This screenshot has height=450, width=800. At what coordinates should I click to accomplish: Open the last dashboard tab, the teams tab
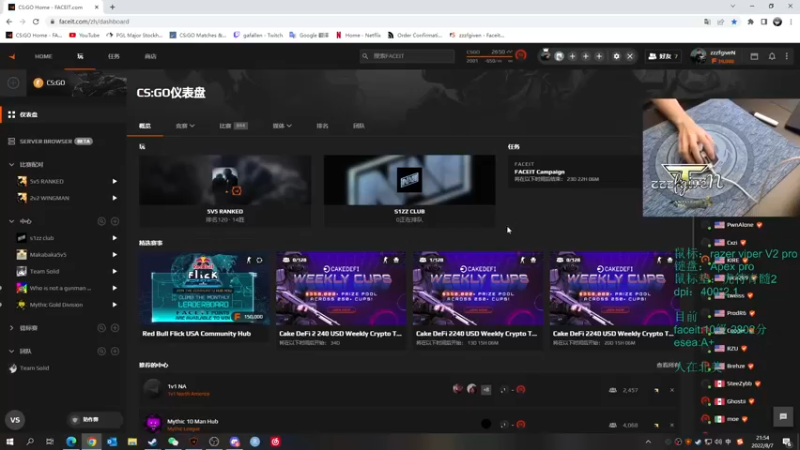pyautogui.click(x=359, y=126)
